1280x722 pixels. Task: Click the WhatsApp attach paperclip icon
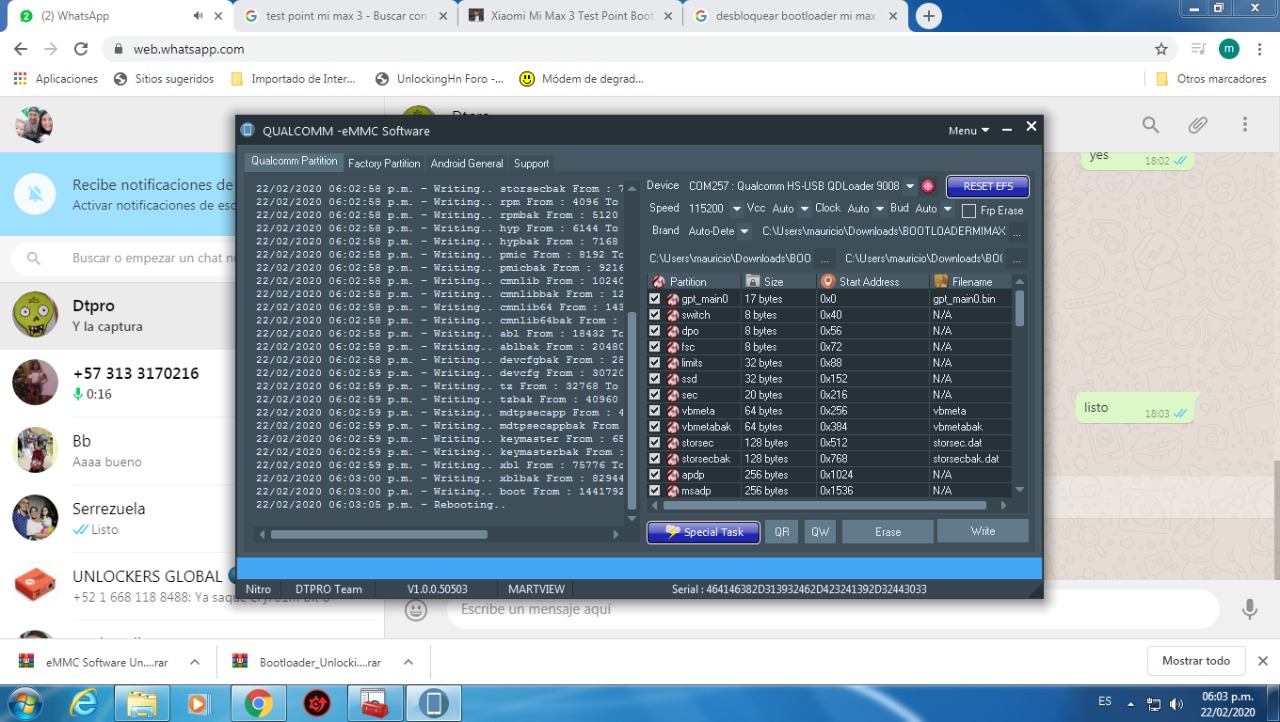[1197, 125]
